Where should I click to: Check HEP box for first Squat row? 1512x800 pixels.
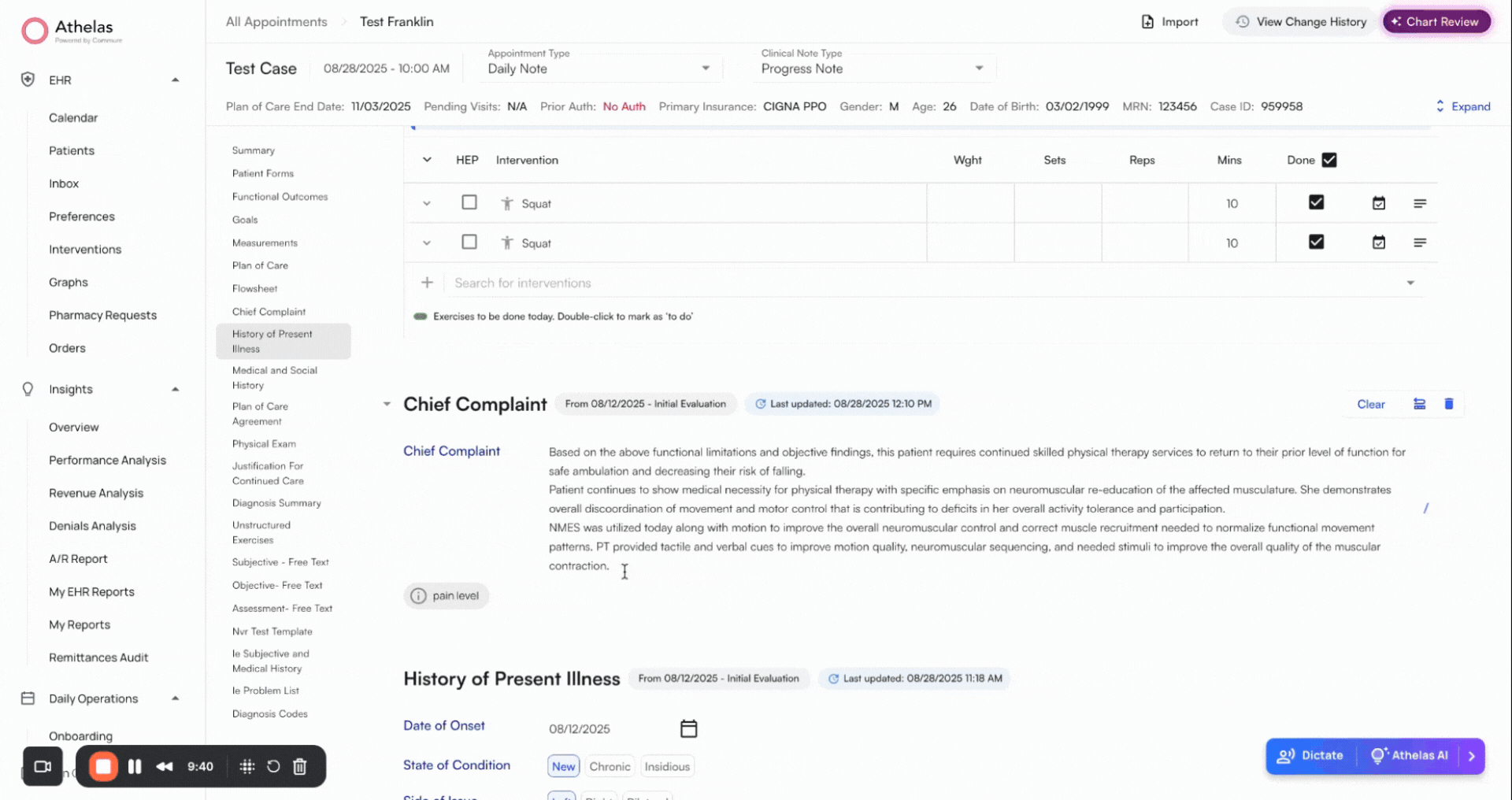(469, 202)
